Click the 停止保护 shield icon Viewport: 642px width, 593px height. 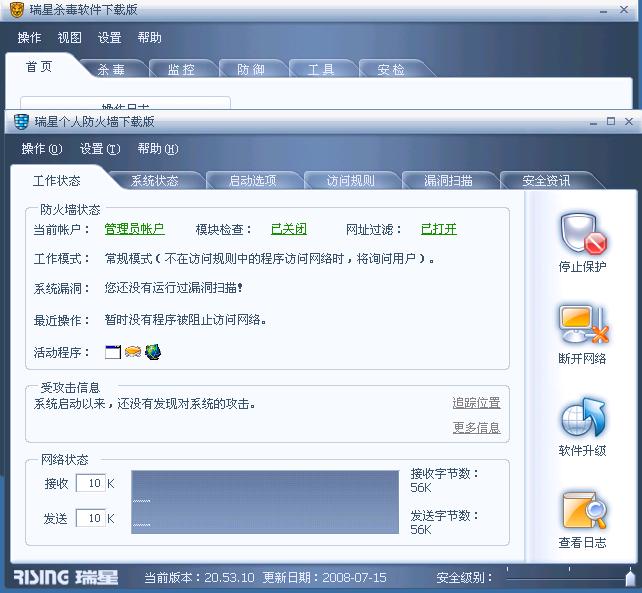pos(583,234)
